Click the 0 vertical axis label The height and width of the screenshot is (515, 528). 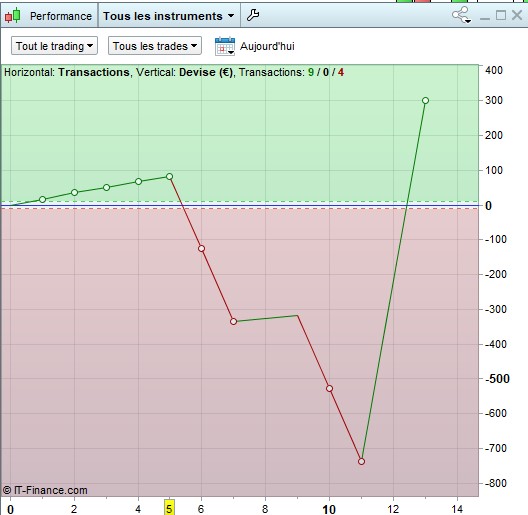[x=488, y=205]
